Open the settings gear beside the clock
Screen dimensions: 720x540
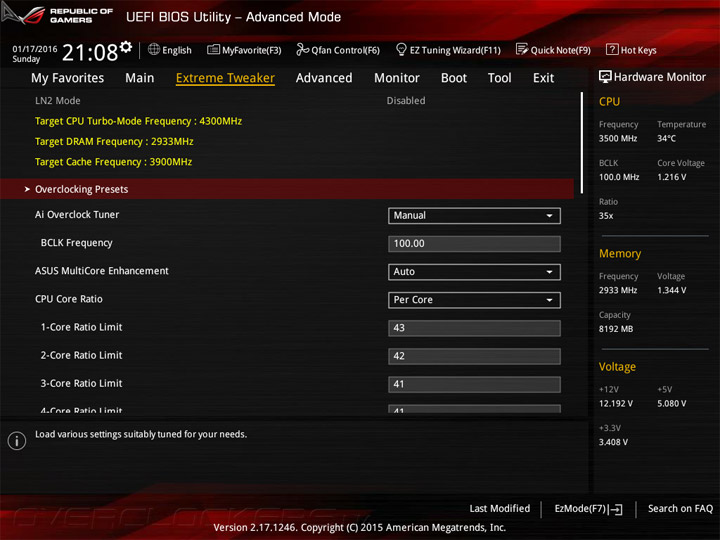point(125,47)
